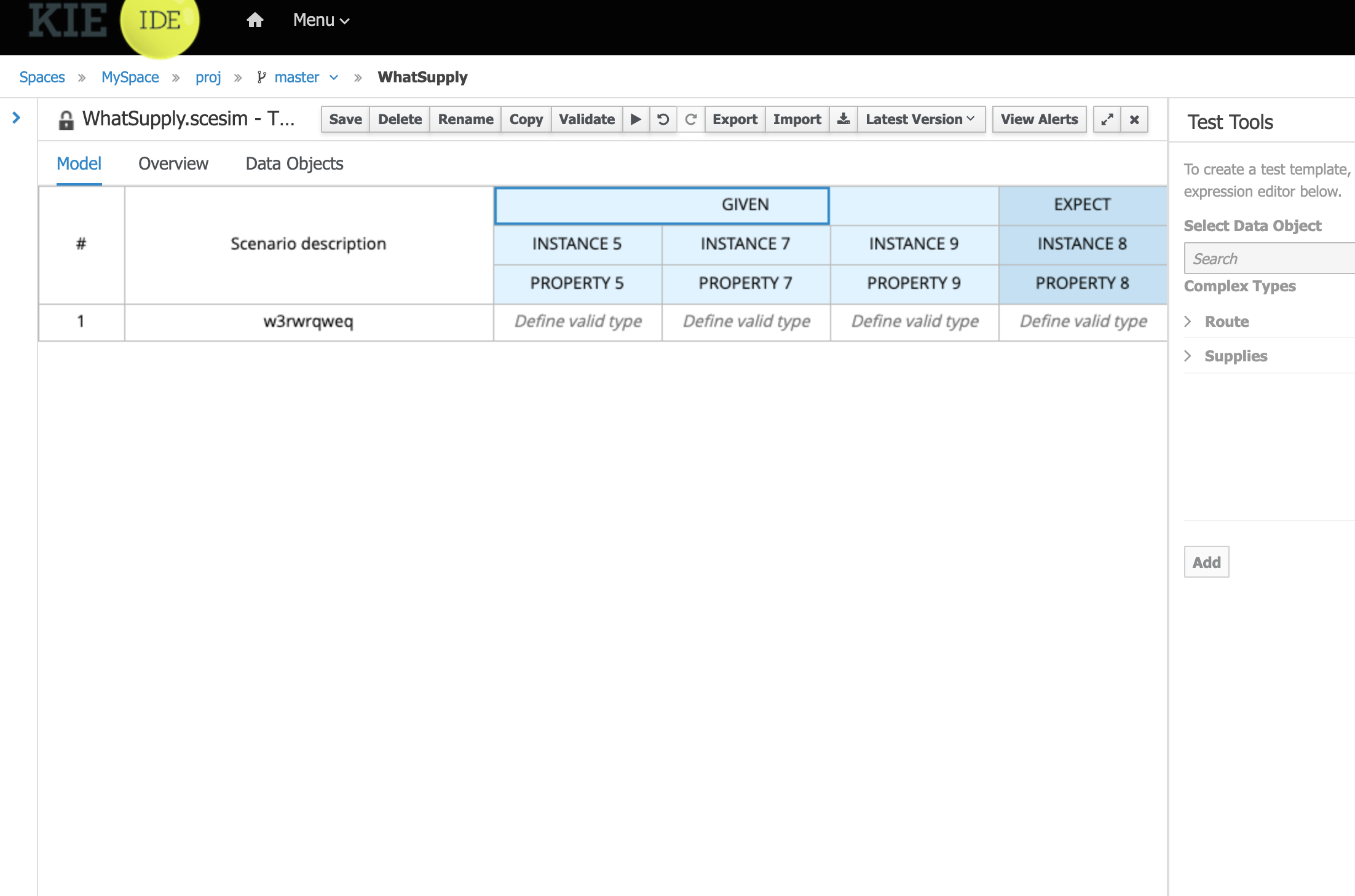The image size is (1355, 896).
Task: Click the home icon in top bar
Action: pyautogui.click(x=255, y=20)
